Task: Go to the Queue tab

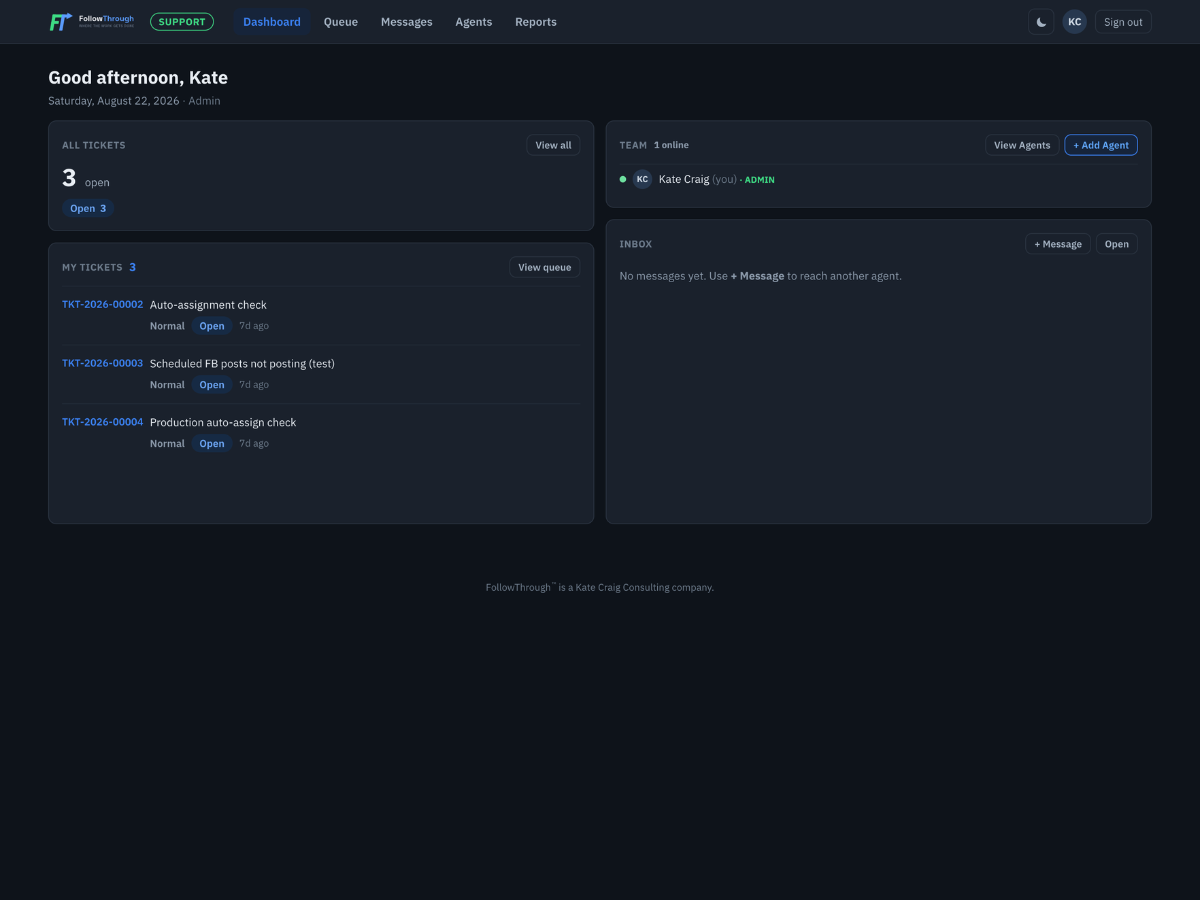Action: 341,22
